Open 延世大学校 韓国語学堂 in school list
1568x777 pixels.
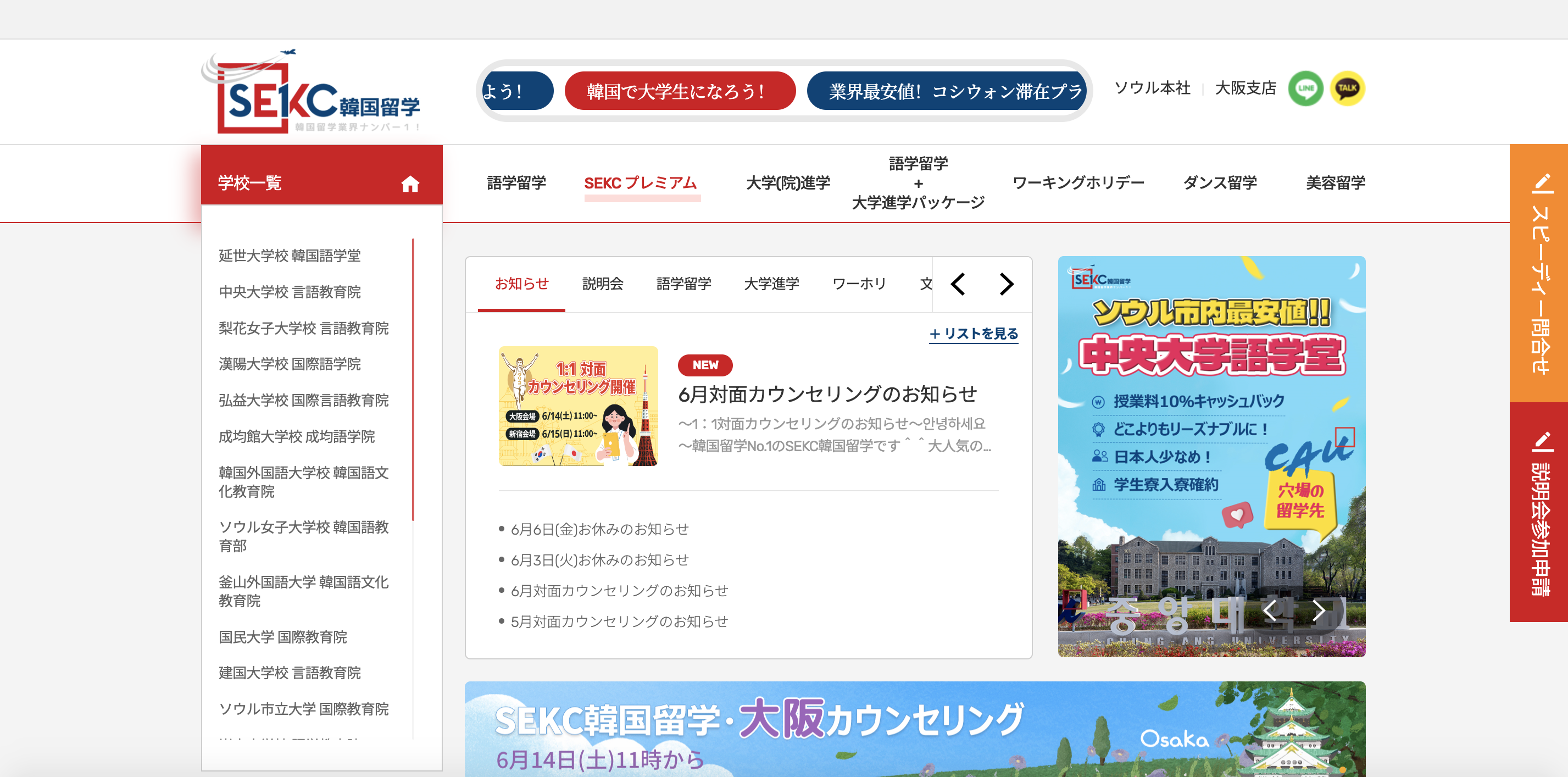tap(290, 256)
